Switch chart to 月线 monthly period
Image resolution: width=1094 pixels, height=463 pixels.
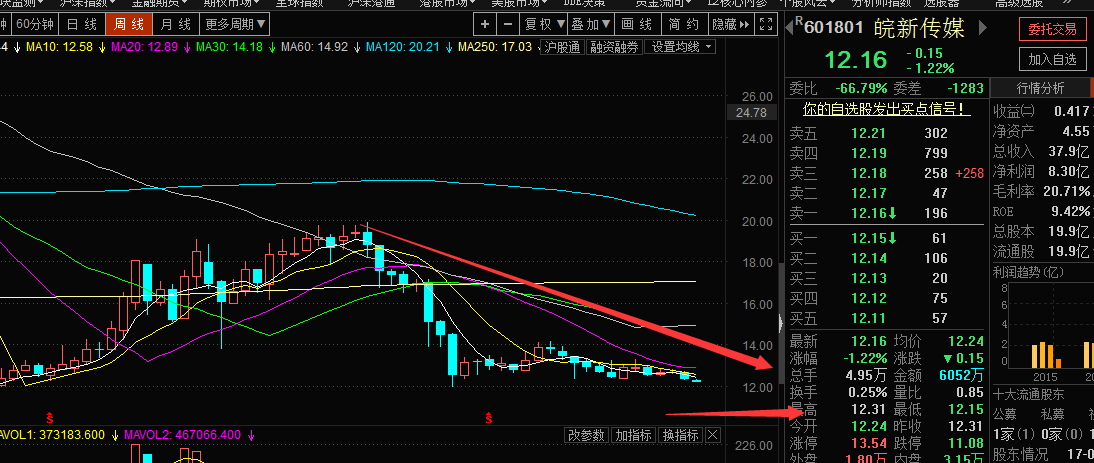point(176,24)
